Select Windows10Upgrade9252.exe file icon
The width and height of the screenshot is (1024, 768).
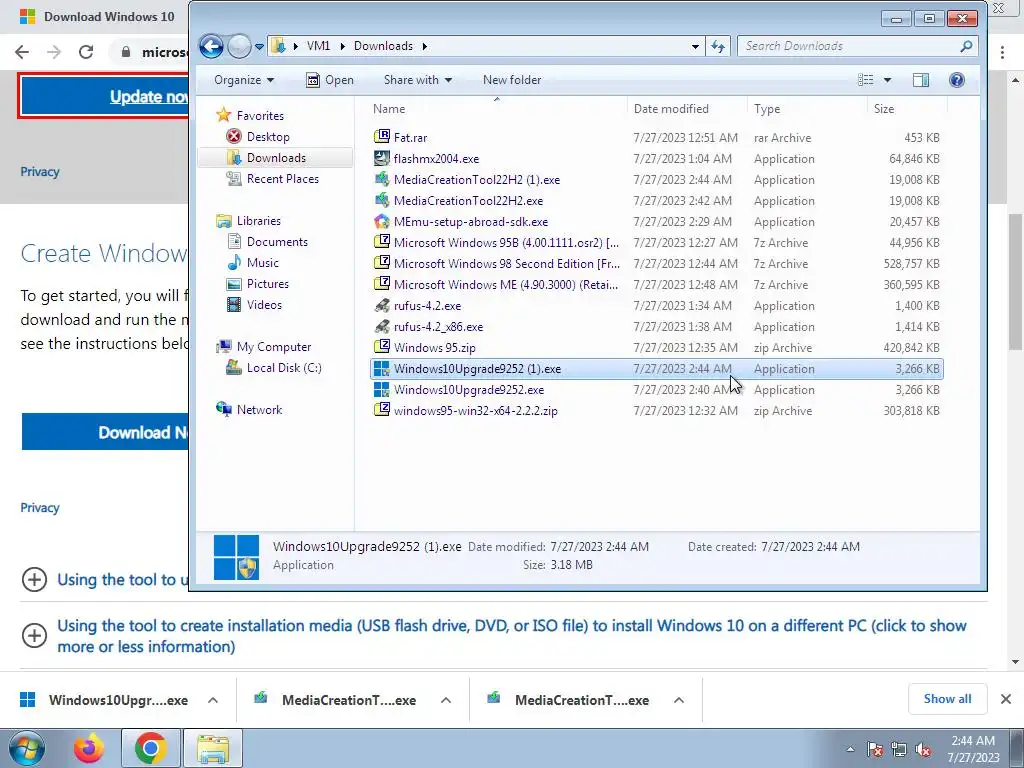381,389
